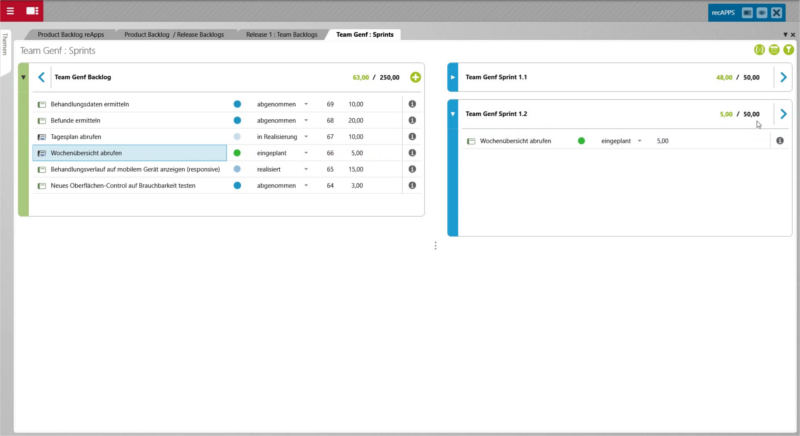Click the green filter funnel icon
The height and width of the screenshot is (436, 800).
pos(788,49)
